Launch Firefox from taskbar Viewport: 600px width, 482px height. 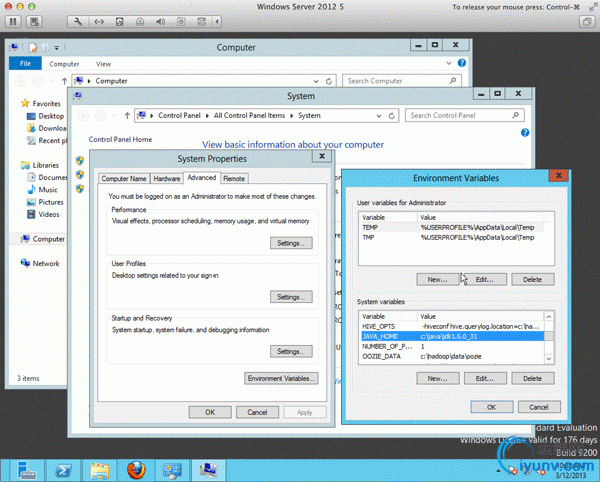[x=136, y=471]
